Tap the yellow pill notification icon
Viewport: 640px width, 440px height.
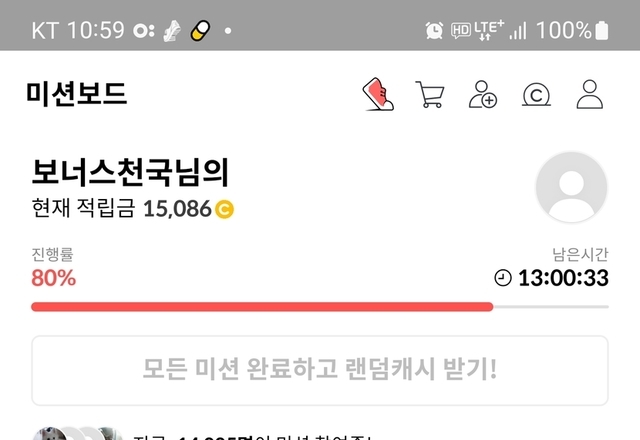[x=200, y=31]
